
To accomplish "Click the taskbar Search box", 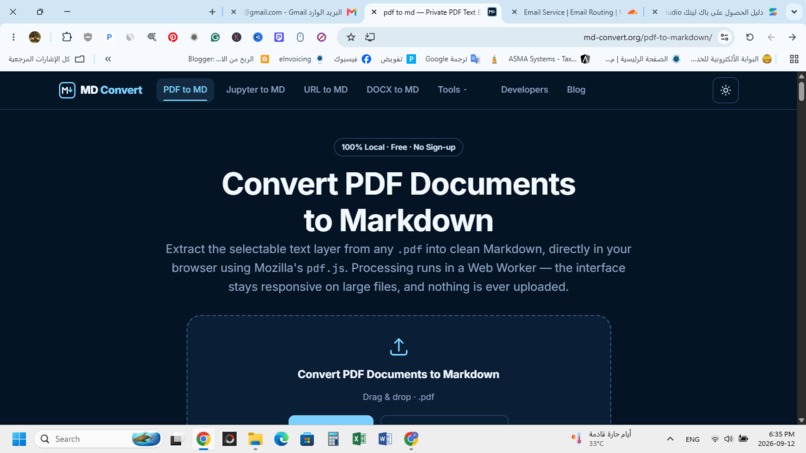I will 98,439.
